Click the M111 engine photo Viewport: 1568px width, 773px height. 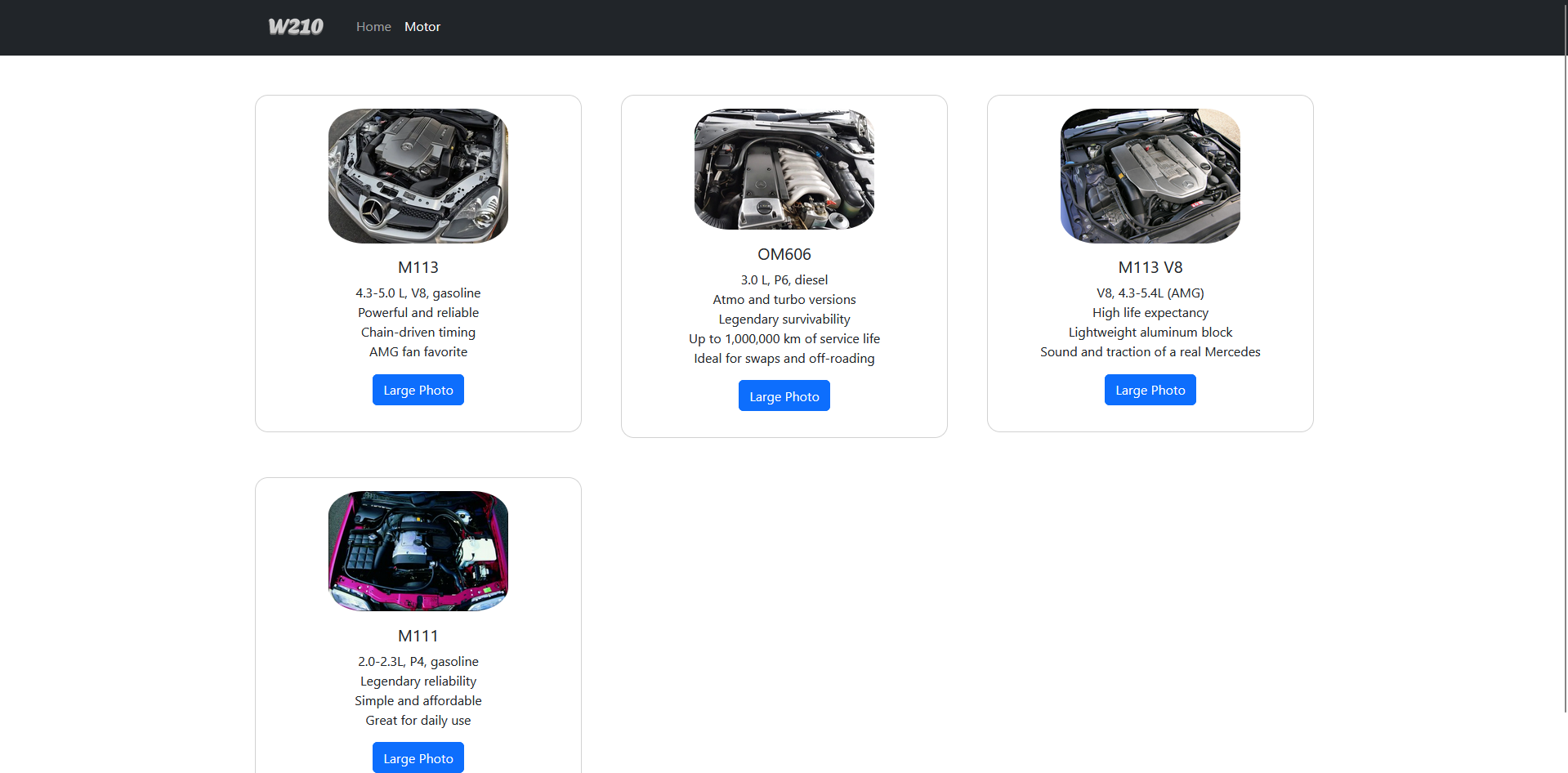click(418, 551)
